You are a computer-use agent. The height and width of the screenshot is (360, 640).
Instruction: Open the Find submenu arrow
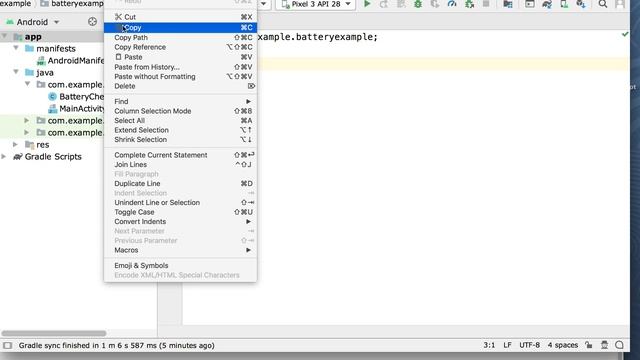248,101
